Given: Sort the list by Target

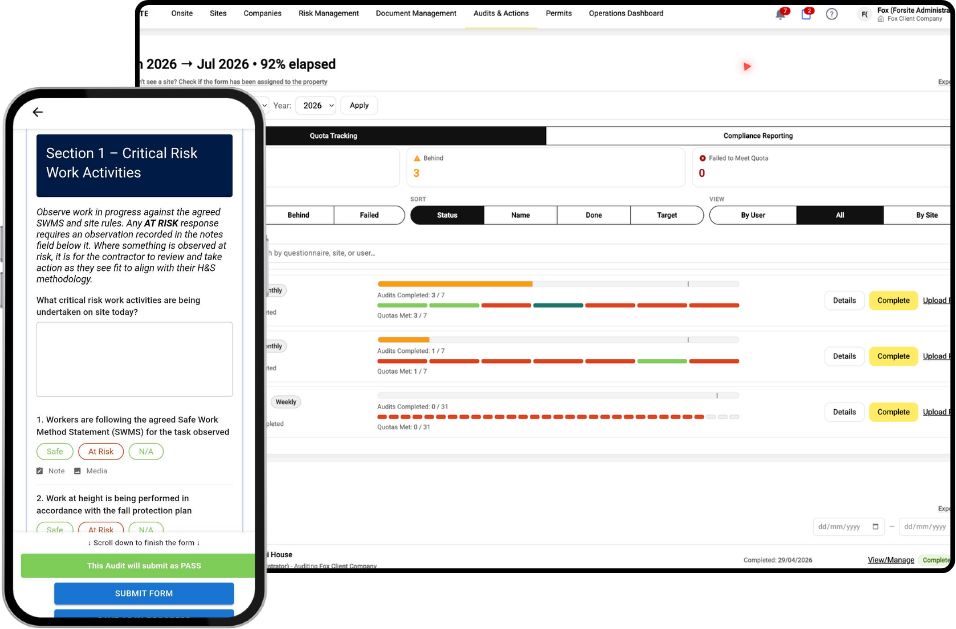Looking at the screenshot, I should tap(667, 215).
